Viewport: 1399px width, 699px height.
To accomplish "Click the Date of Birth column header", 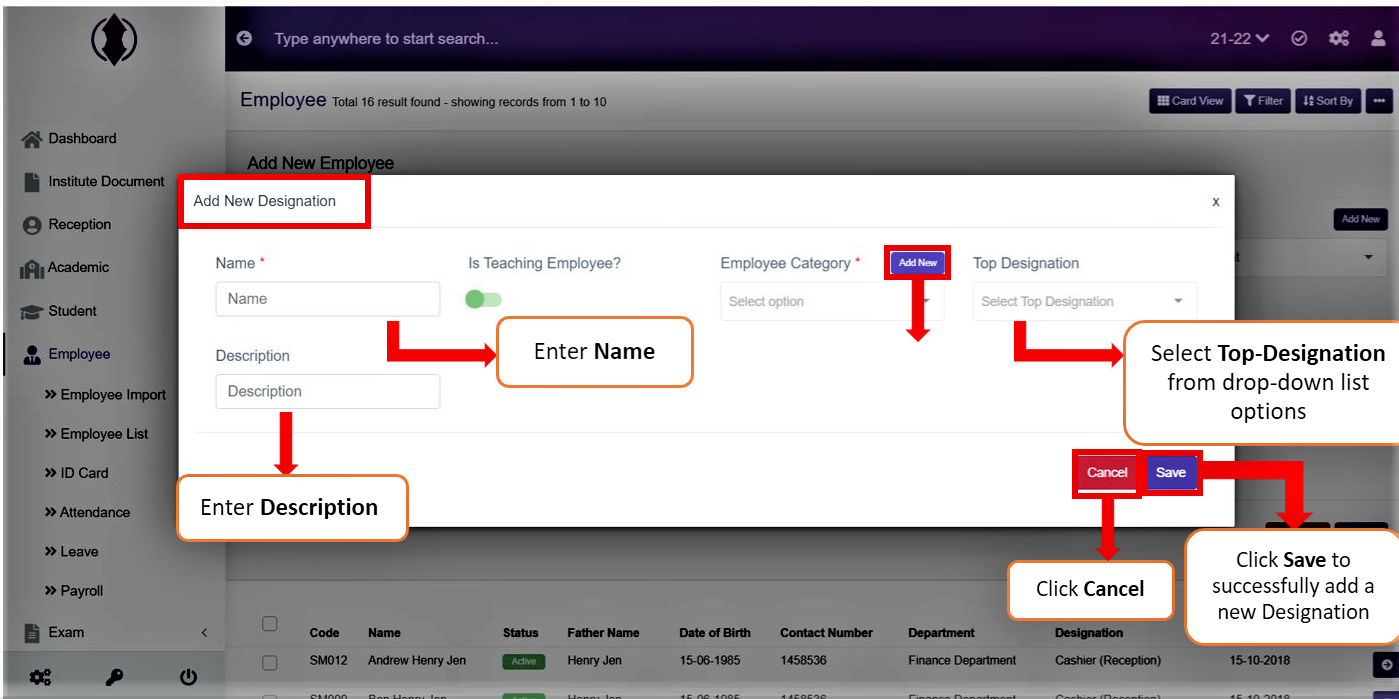I will pos(715,633).
